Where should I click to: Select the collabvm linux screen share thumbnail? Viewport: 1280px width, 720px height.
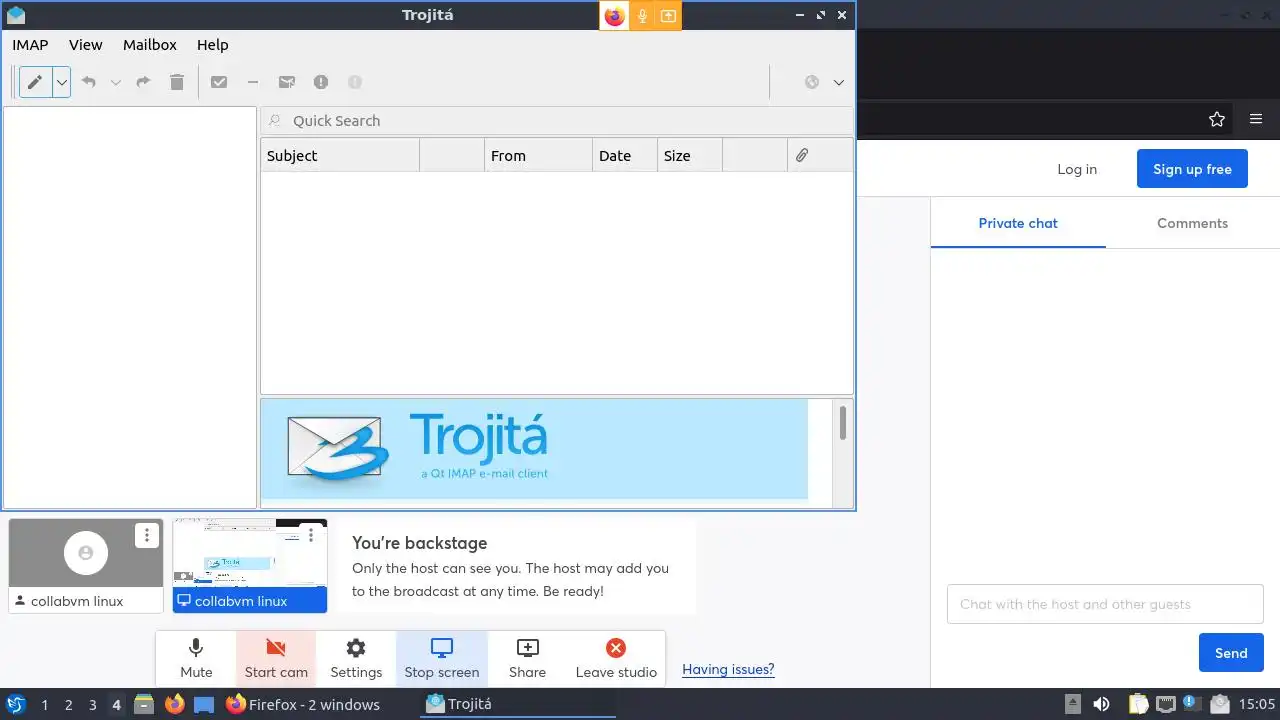click(x=250, y=565)
